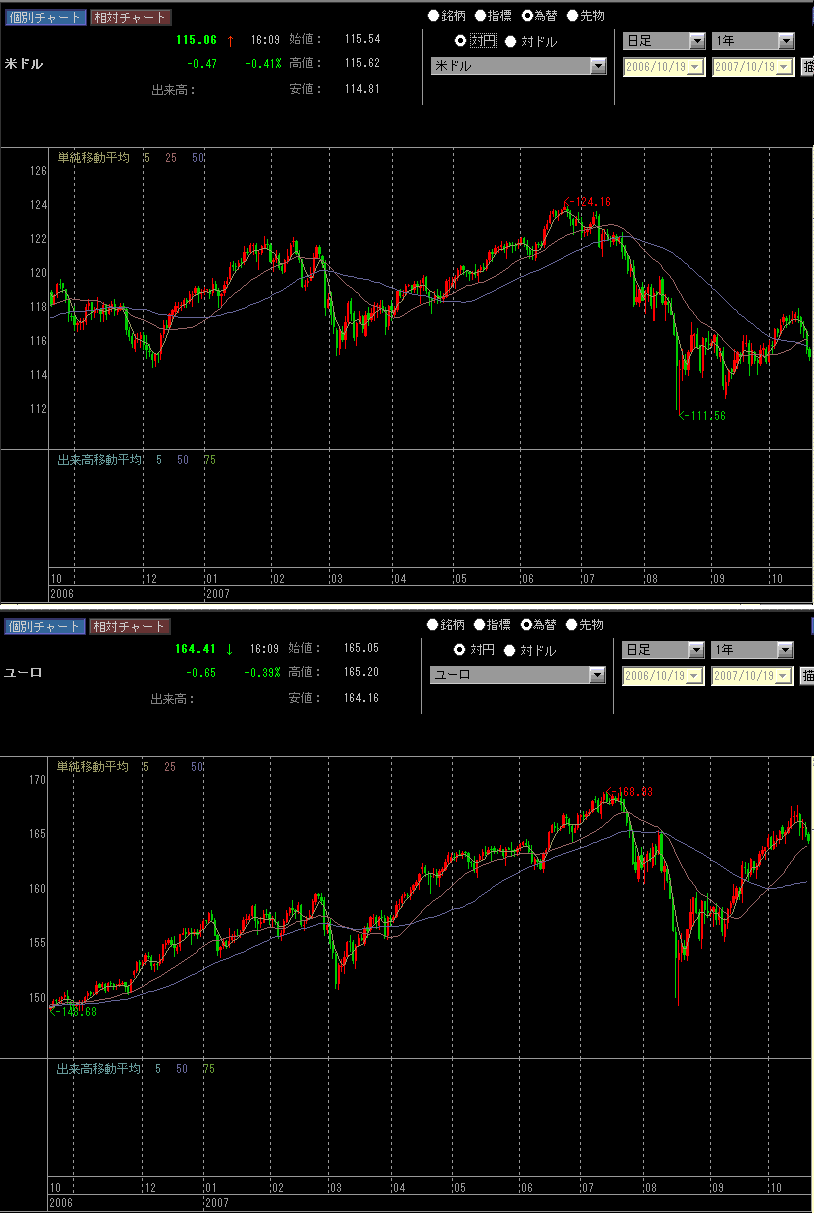Click the opening value 115.54

(x=362, y=39)
